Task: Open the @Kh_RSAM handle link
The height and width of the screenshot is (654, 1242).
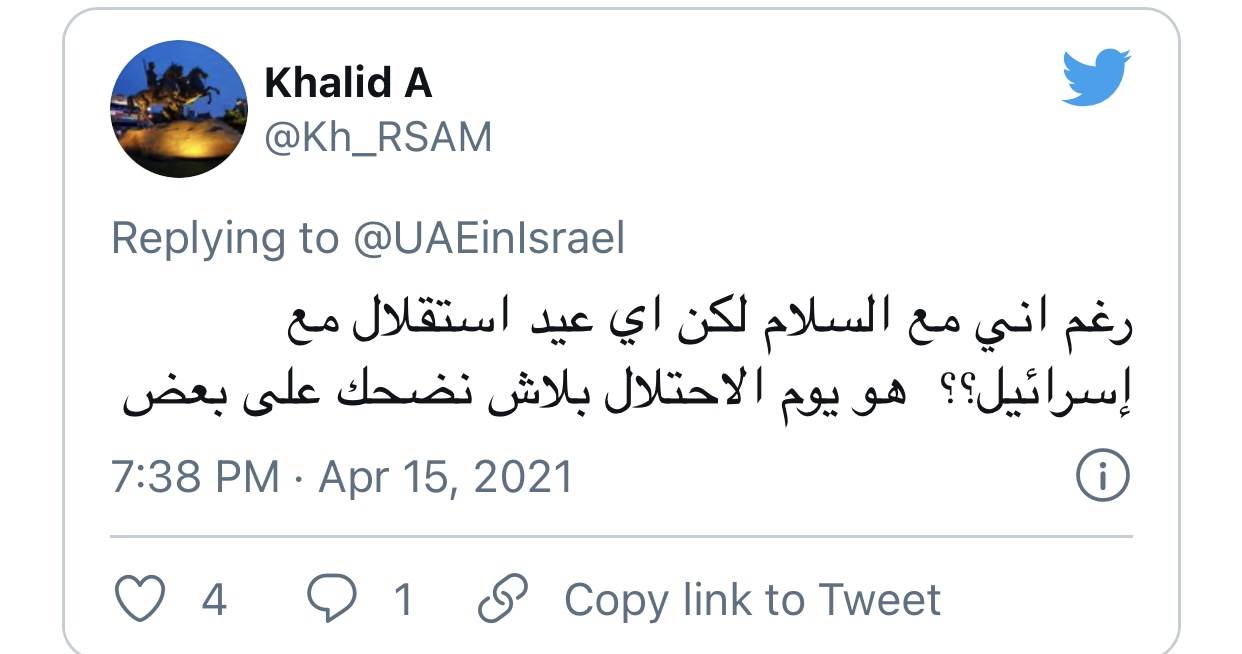Action: point(378,138)
